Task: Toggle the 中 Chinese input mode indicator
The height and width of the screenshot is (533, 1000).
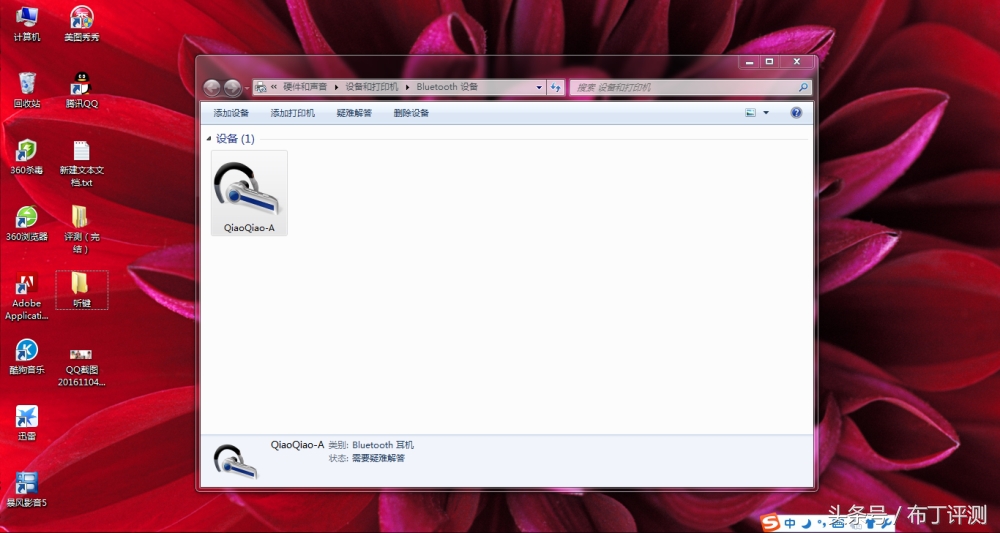Action: (x=791, y=523)
